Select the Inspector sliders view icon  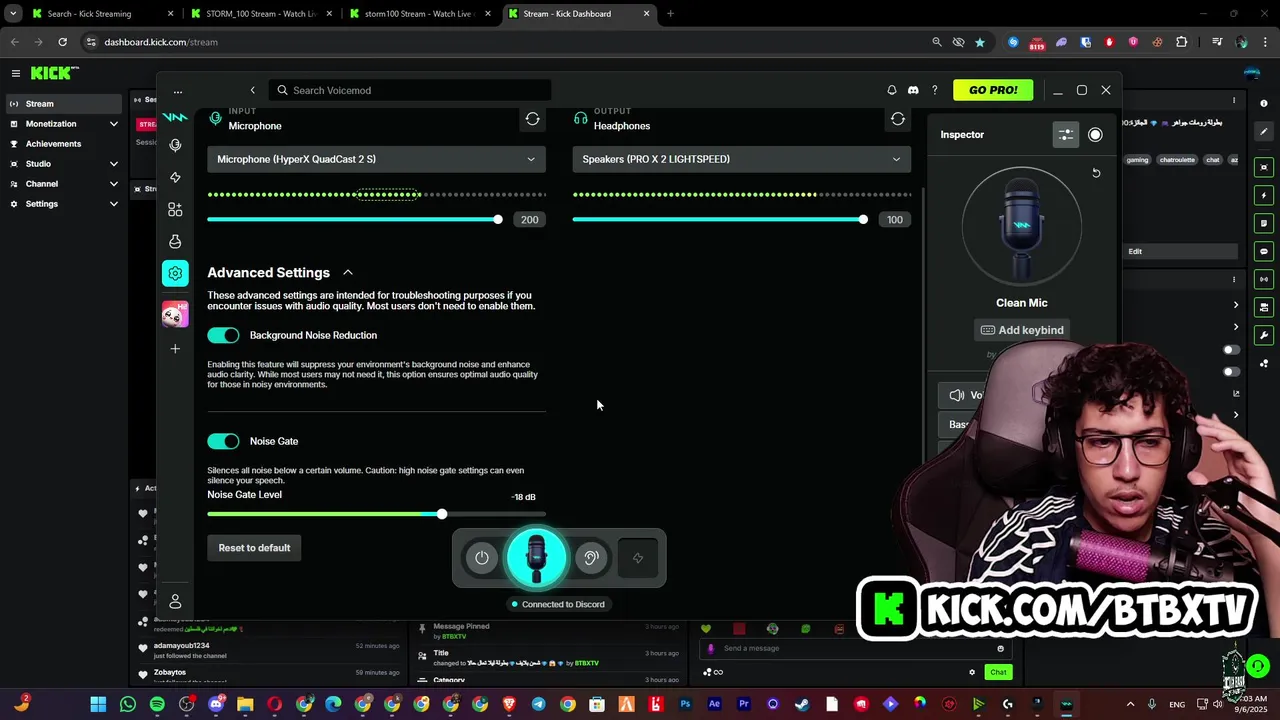pos(1066,135)
